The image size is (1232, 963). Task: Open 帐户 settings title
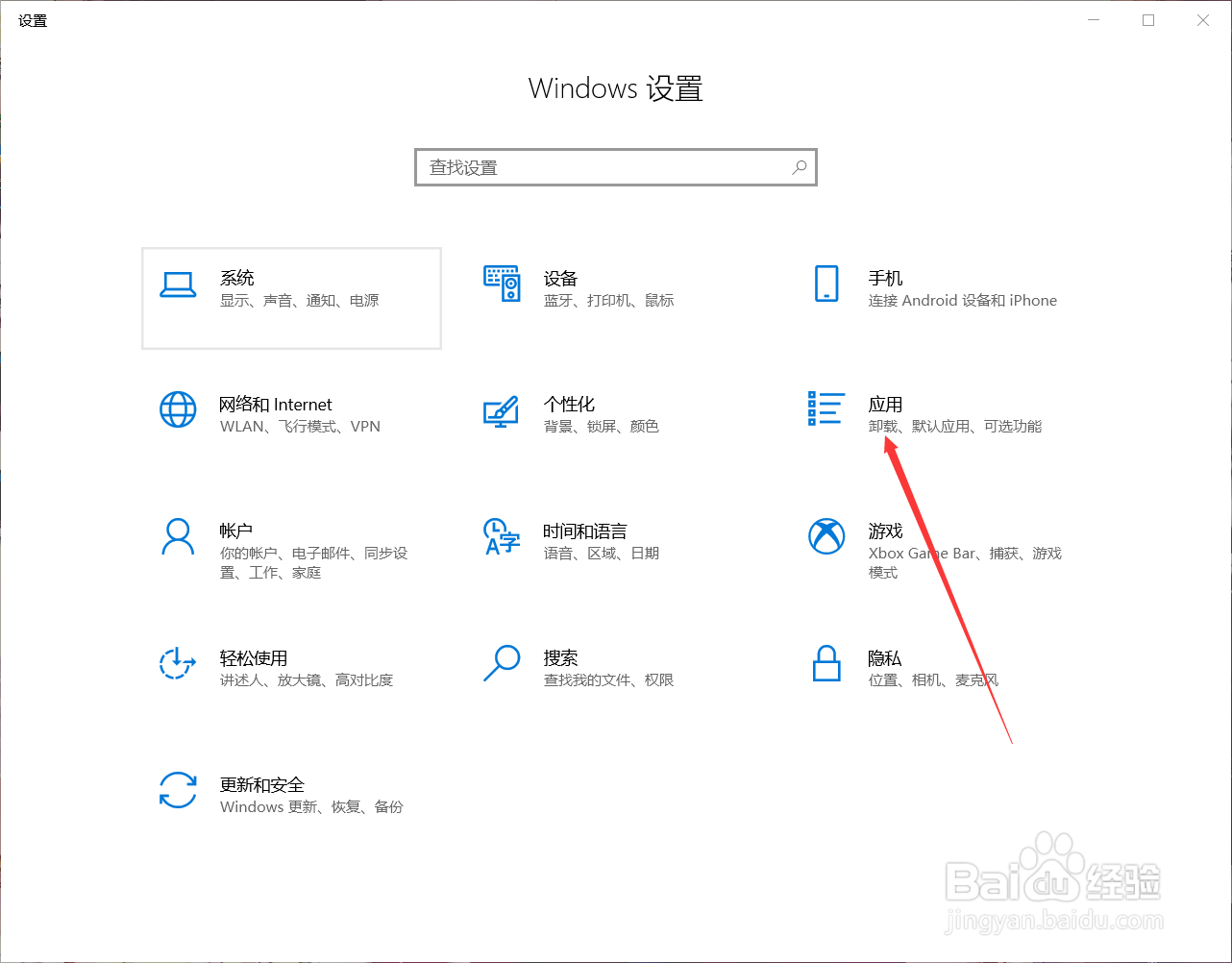[236, 531]
